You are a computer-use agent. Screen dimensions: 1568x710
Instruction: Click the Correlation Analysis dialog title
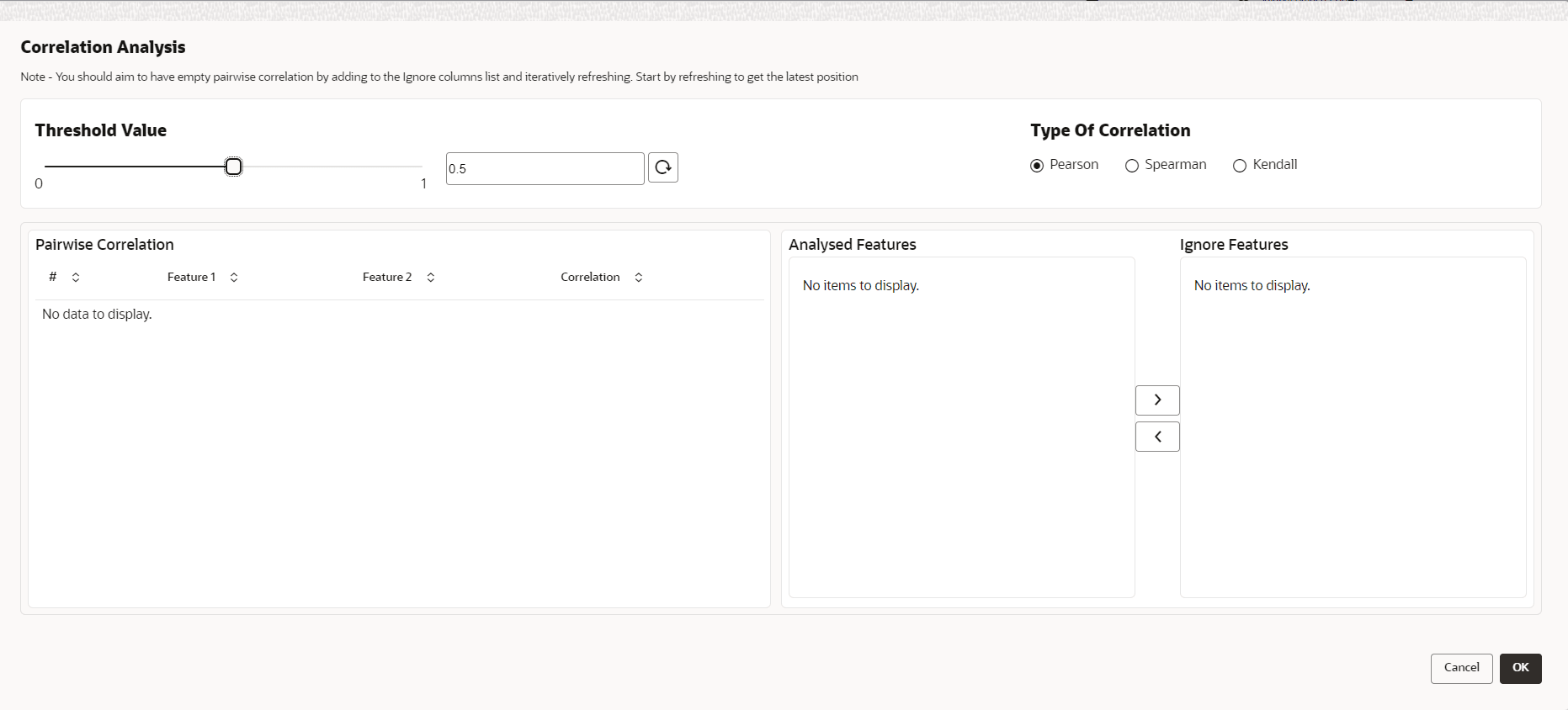click(x=104, y=47)
